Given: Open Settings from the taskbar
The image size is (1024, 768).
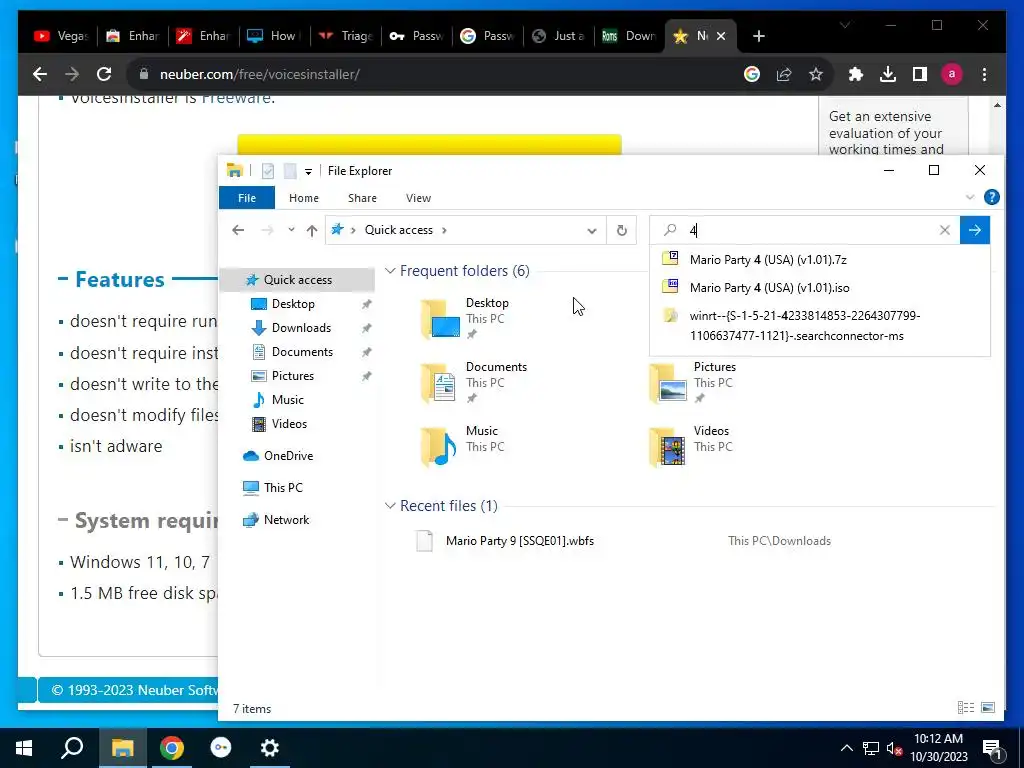Looking at the screenshot, I should tap(270, 748).
